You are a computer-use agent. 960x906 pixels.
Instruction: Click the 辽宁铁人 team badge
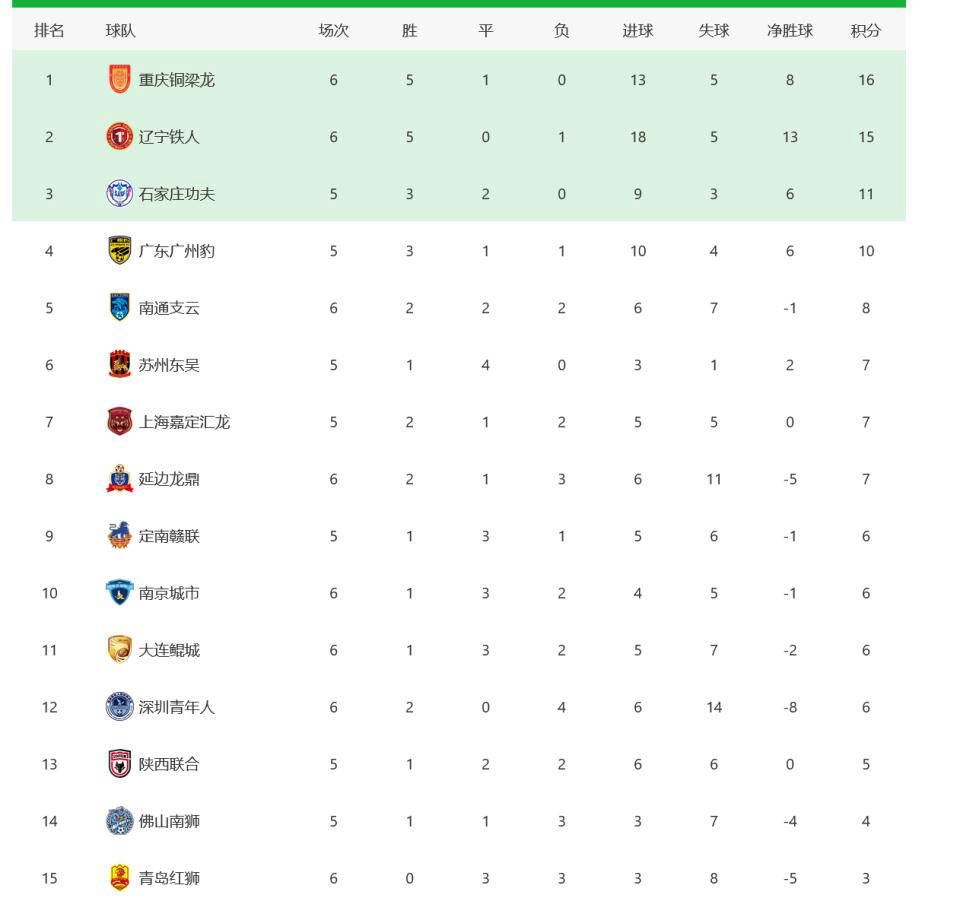[119, 137]
